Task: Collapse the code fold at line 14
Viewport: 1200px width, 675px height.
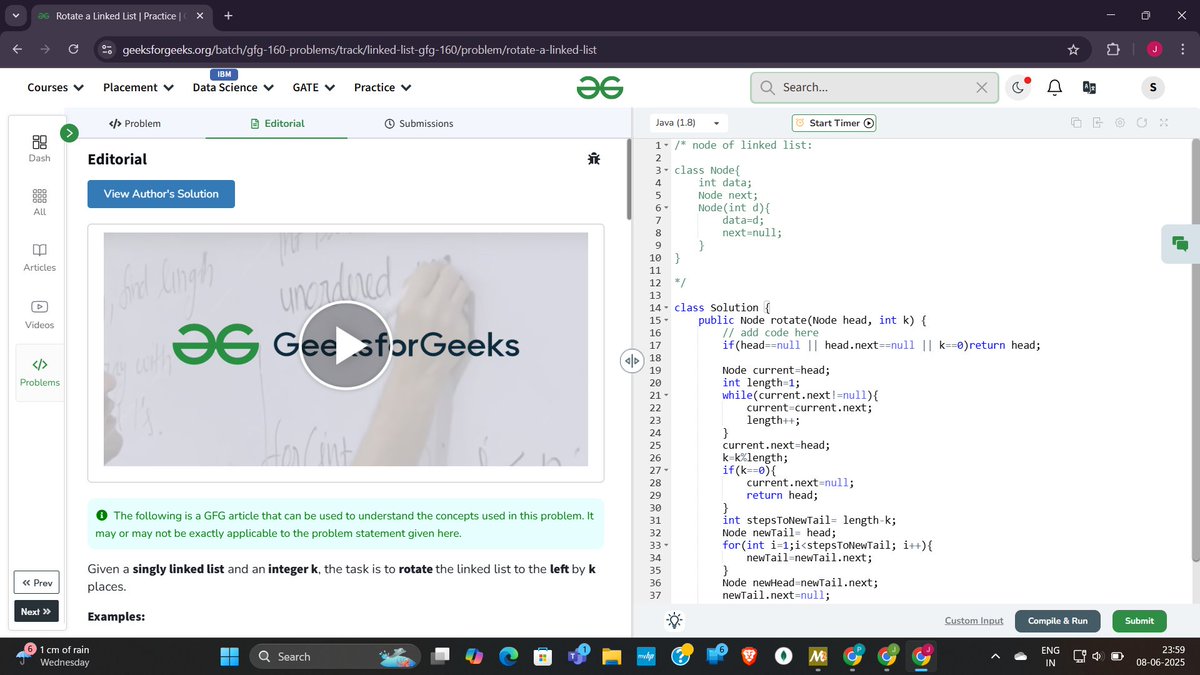Action: tap(666, 308)
